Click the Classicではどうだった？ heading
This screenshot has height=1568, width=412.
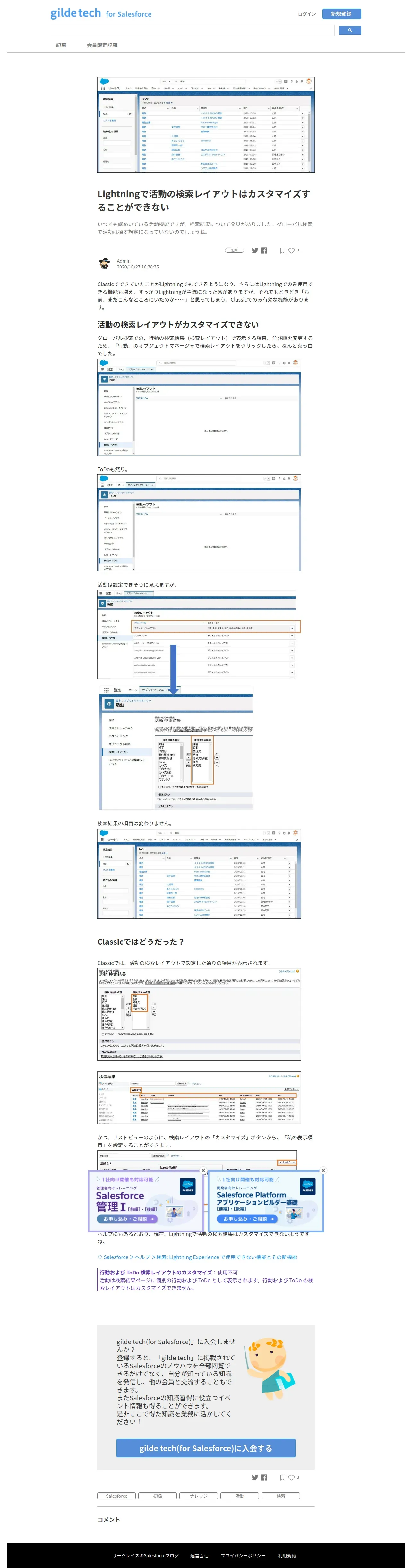point(141,942)
